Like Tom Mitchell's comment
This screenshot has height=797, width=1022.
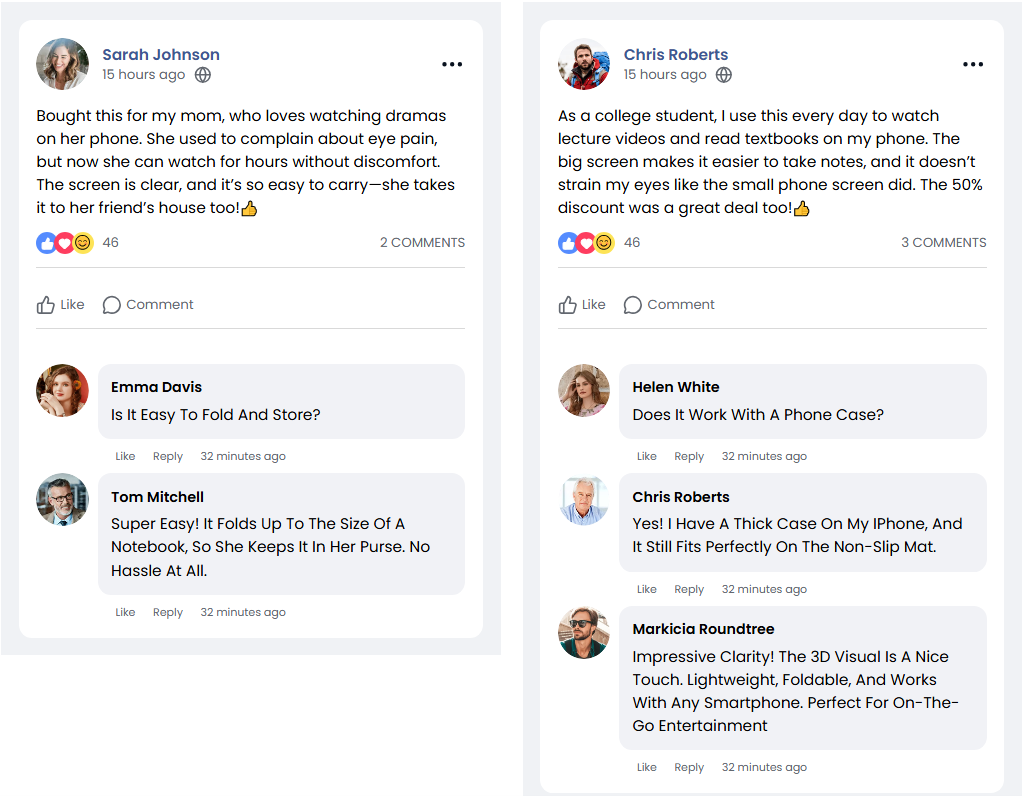coord(125,612)
